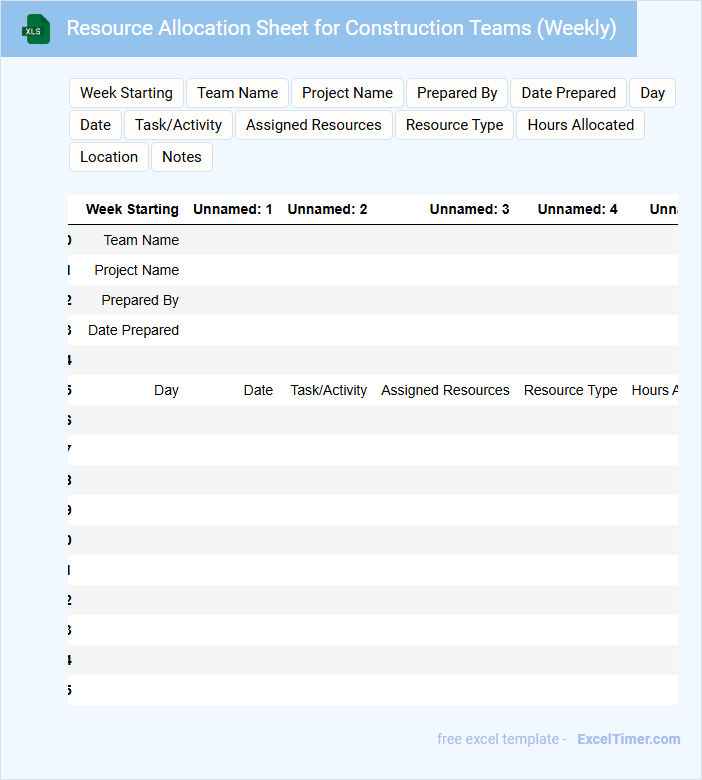
Task: Click the green XLS file icon
Action: click(37, 29)
